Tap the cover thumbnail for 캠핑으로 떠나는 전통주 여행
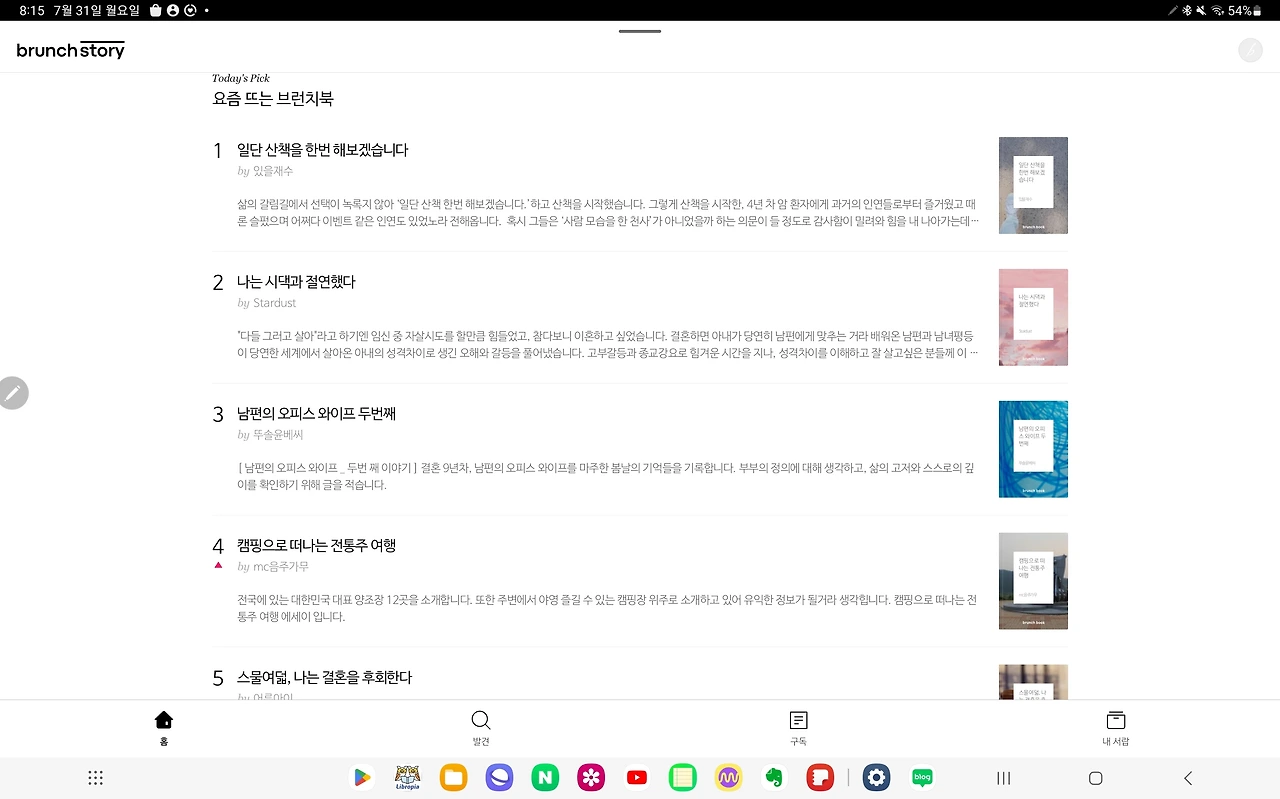 click(1033, 581)
